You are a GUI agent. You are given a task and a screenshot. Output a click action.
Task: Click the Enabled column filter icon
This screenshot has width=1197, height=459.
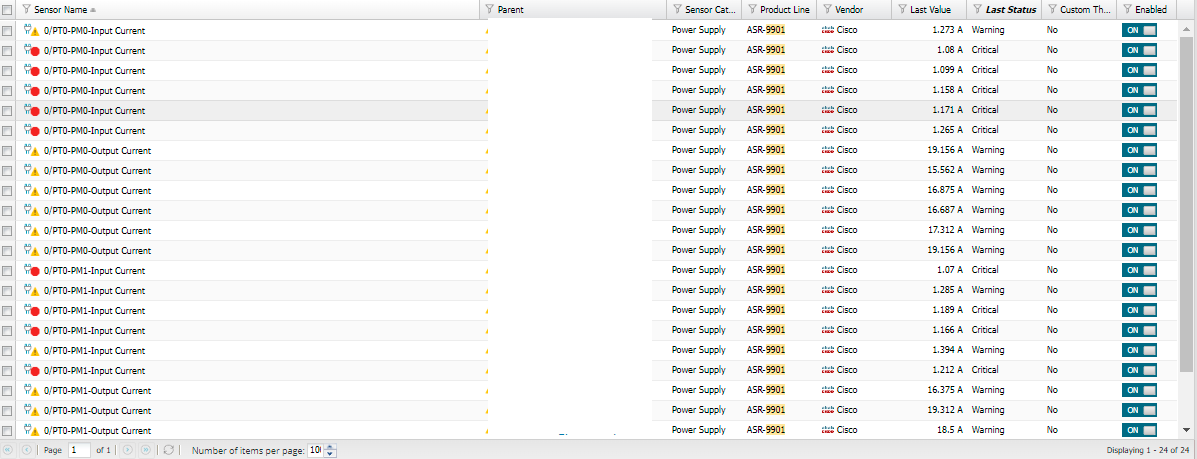[x=1127, y=9]
